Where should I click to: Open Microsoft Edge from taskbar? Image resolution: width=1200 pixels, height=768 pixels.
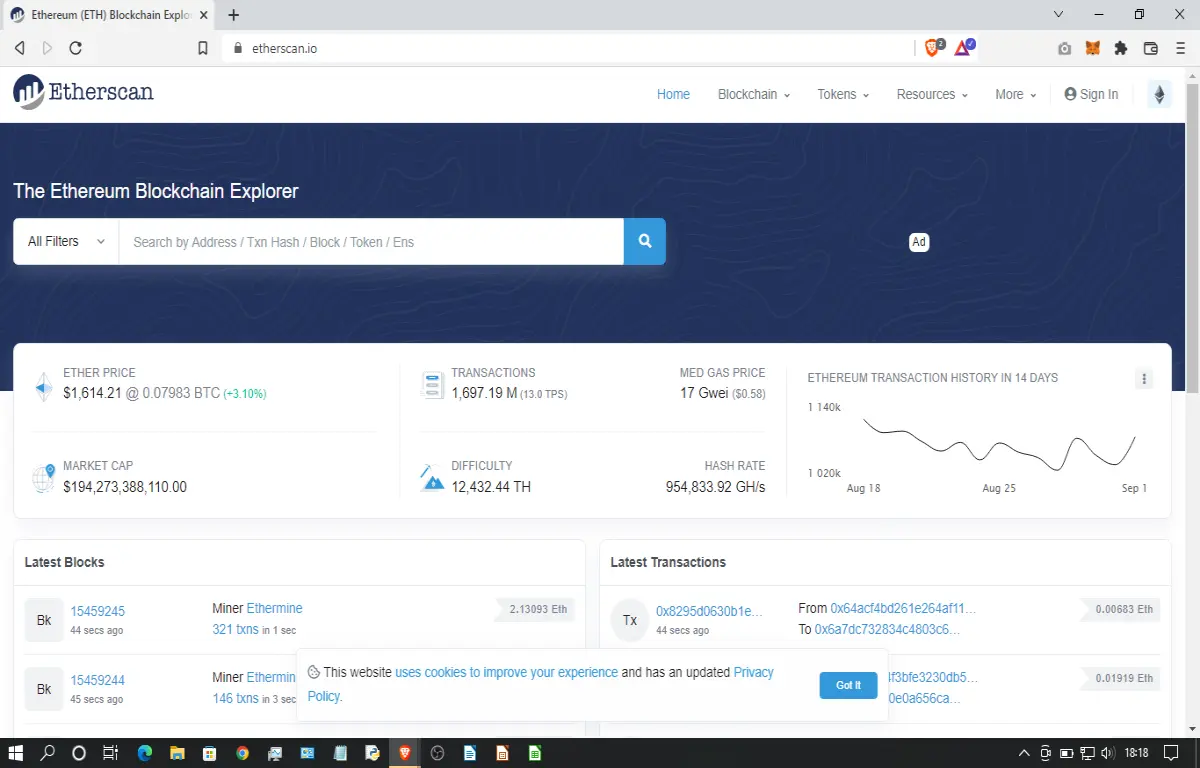144,753
